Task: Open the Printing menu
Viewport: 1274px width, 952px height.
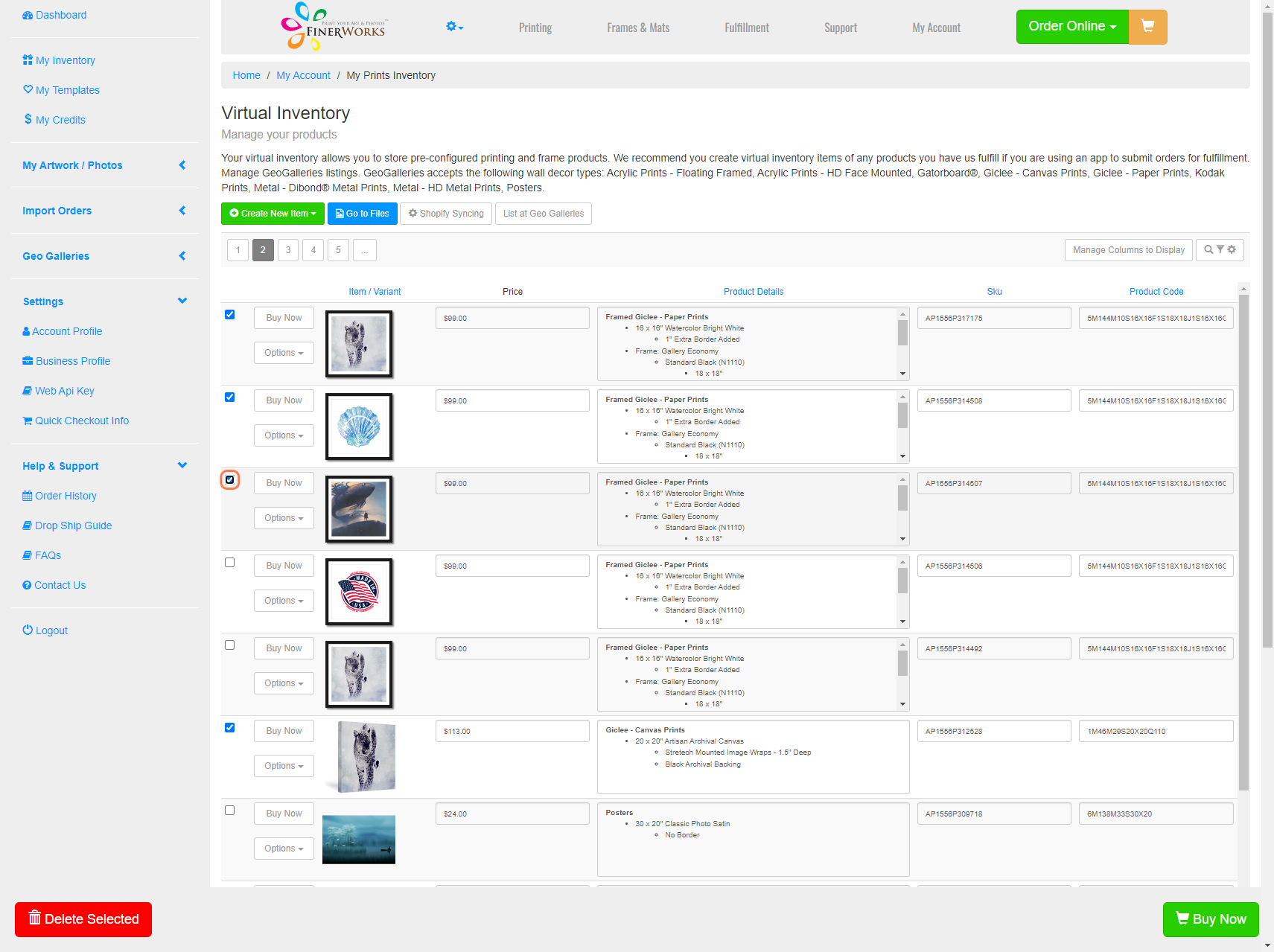Action: coord(535,28)
